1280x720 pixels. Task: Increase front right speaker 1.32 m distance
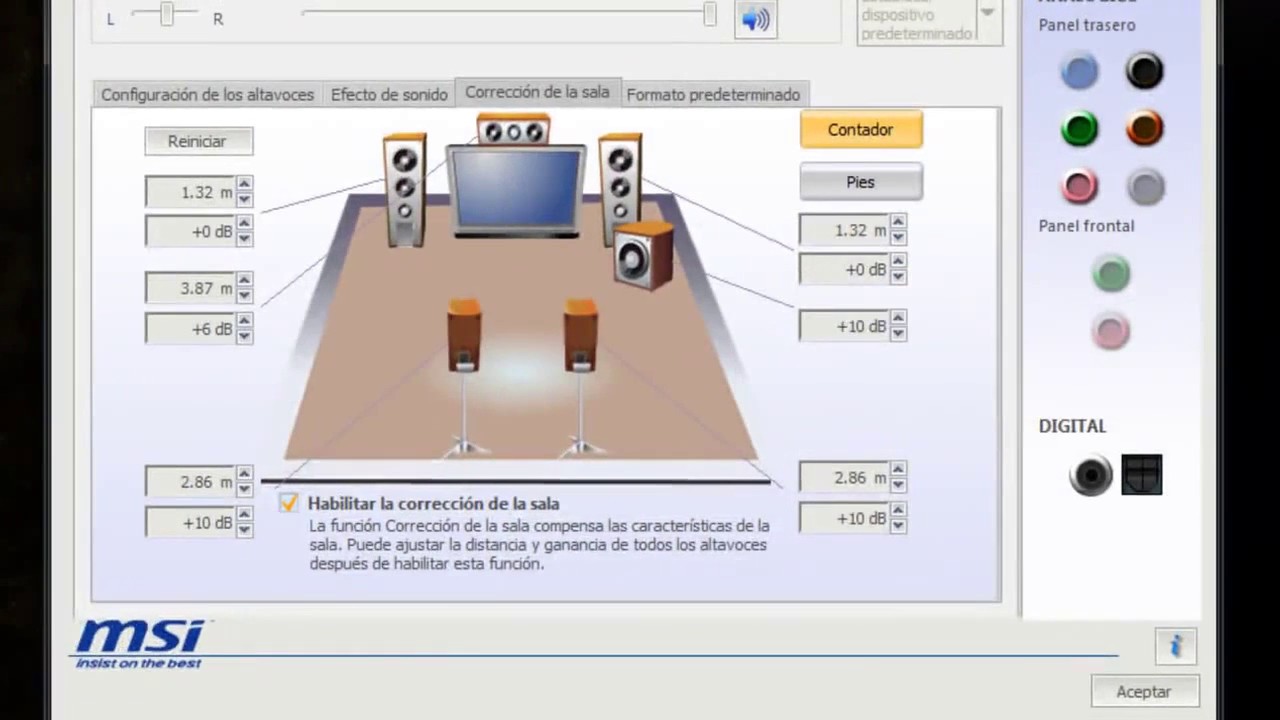(x=898, y=222)
